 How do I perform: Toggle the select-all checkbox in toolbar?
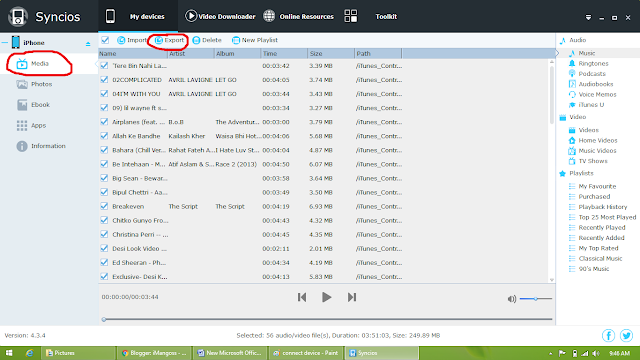click(105, 40)
